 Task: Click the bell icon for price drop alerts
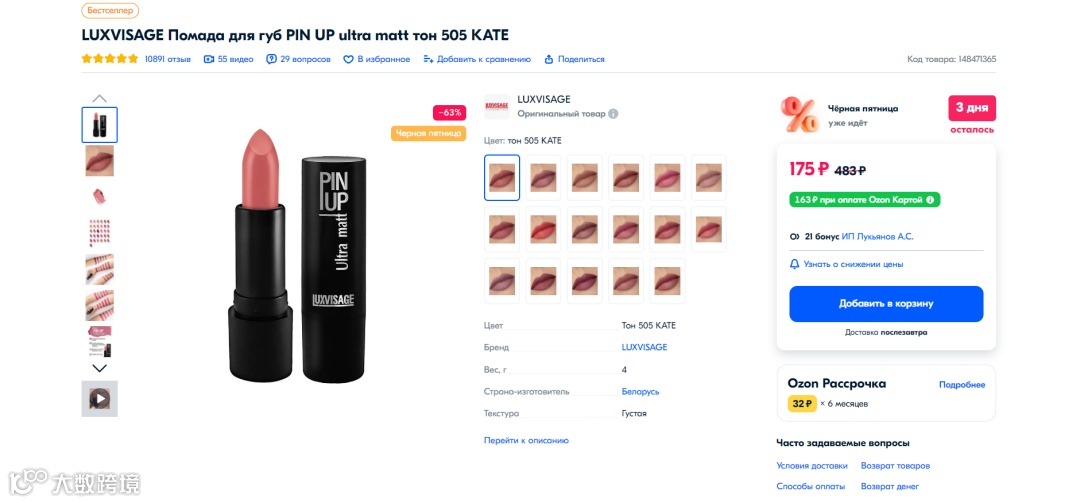795,264
